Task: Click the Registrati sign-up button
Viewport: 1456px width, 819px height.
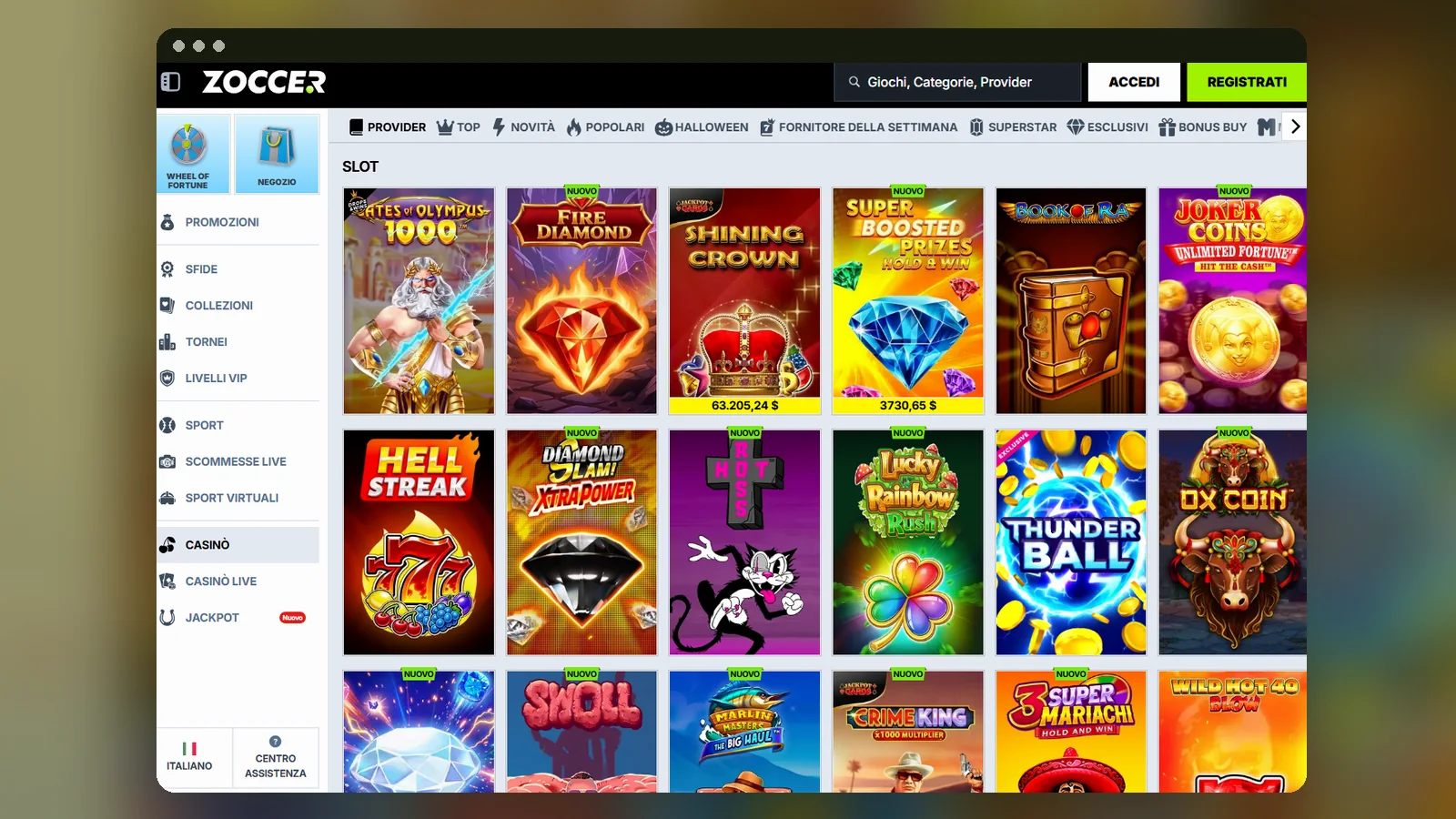Action: pos(1247,82)
